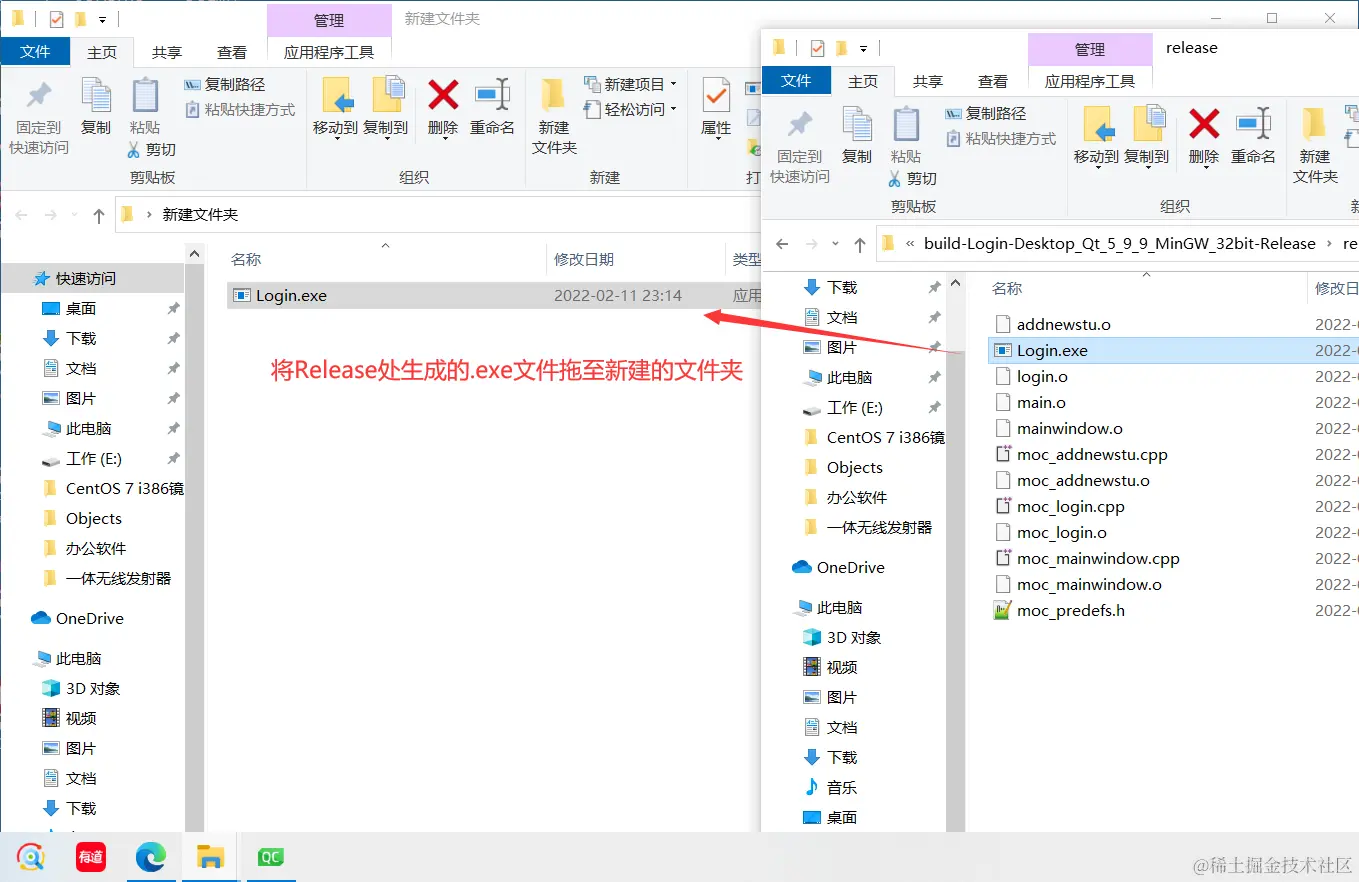Click 剪切 (Cut) in left window ribbon
Viewport: 1359px width, 882px height.
[x=152, y=149]
